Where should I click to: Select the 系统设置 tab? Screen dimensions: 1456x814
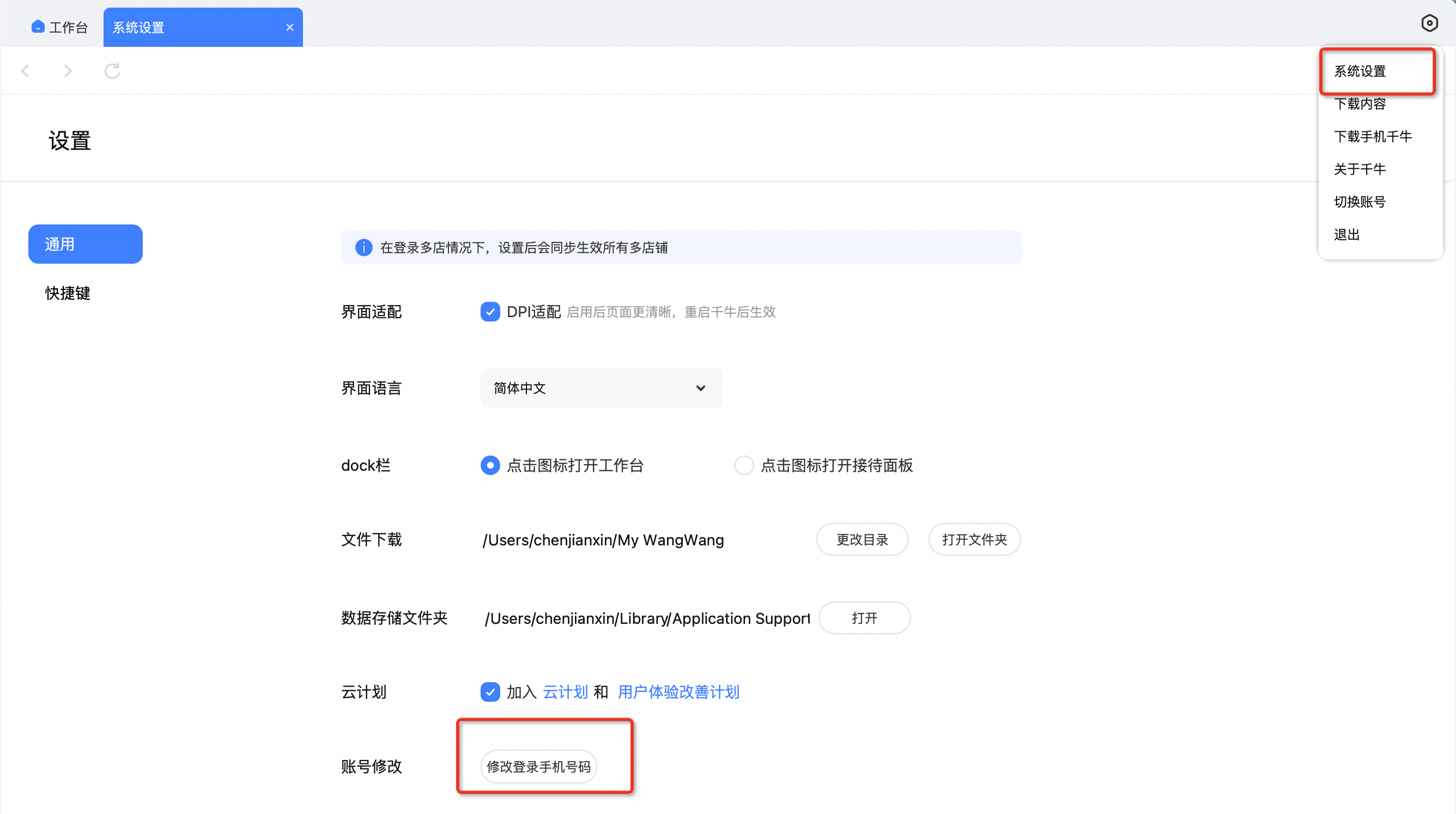pyautogui.click(x=203, y=27)
